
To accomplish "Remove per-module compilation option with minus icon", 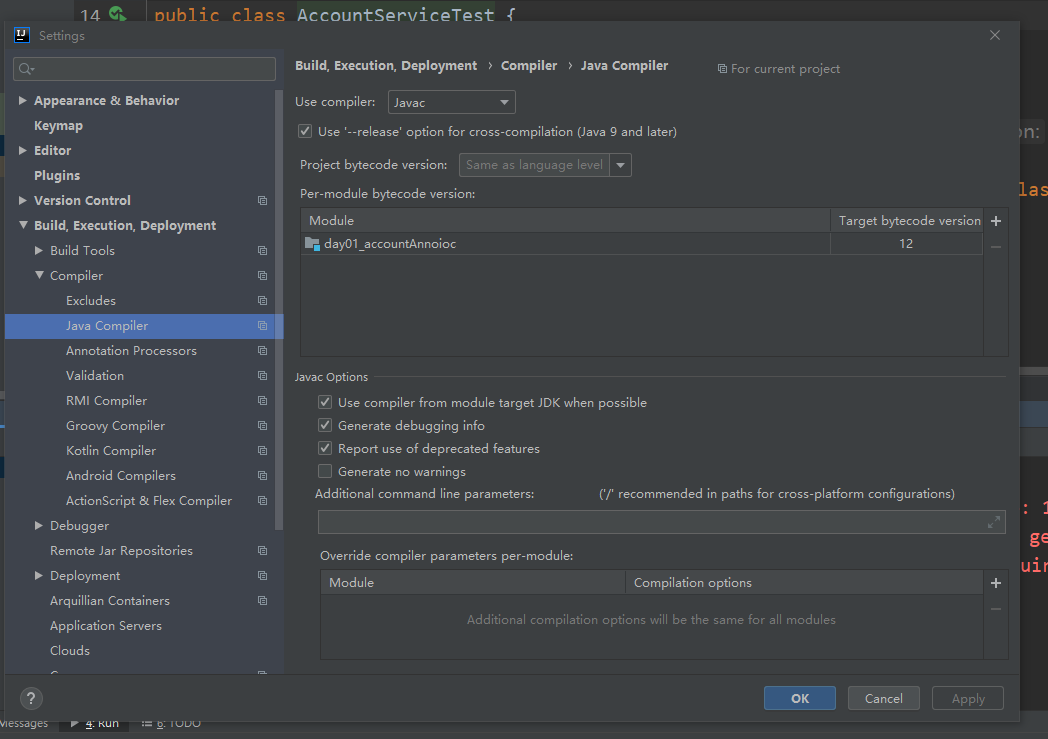I will click(x=996, y=609).
